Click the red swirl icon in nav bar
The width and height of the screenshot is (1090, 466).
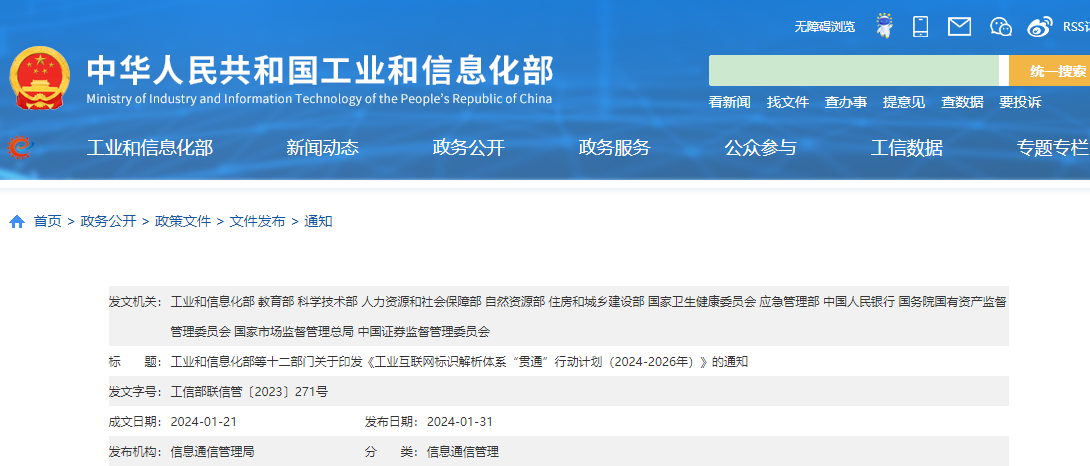pyautogui.click(x=19, y=148)
